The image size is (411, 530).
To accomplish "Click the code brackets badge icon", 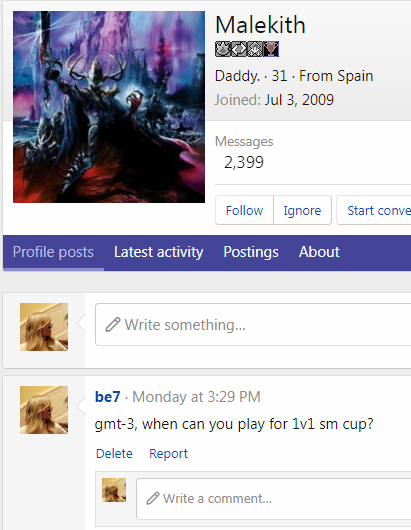I will coord(239,49).
